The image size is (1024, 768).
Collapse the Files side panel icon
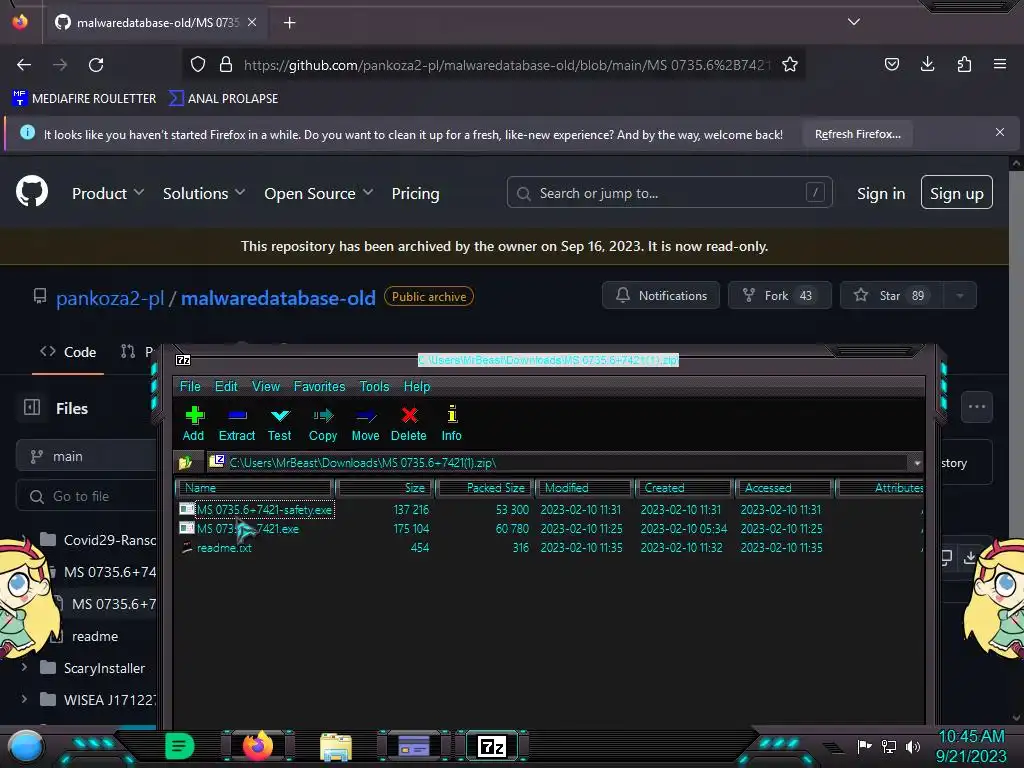click(32, 408)
